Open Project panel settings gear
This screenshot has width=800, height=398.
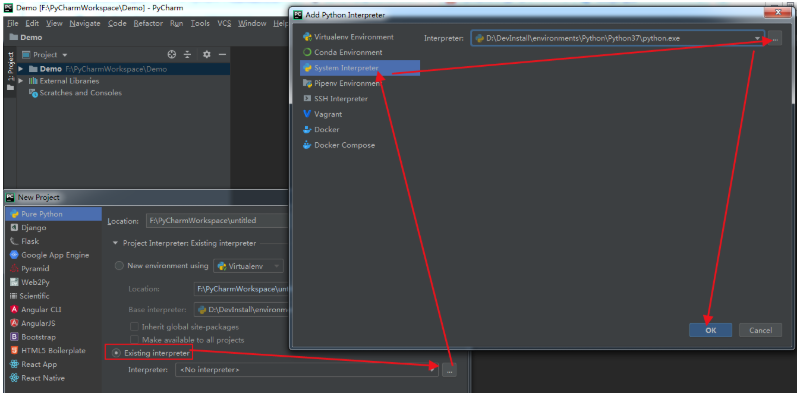[206, 55]
